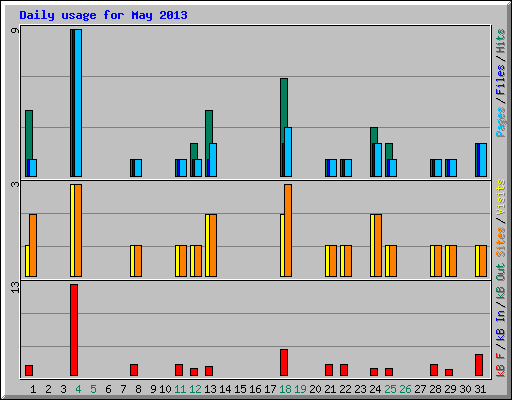Select green day label 12 on x-axis
The height and width of the screenshot is (400, 512).
(x=195, y=389)
